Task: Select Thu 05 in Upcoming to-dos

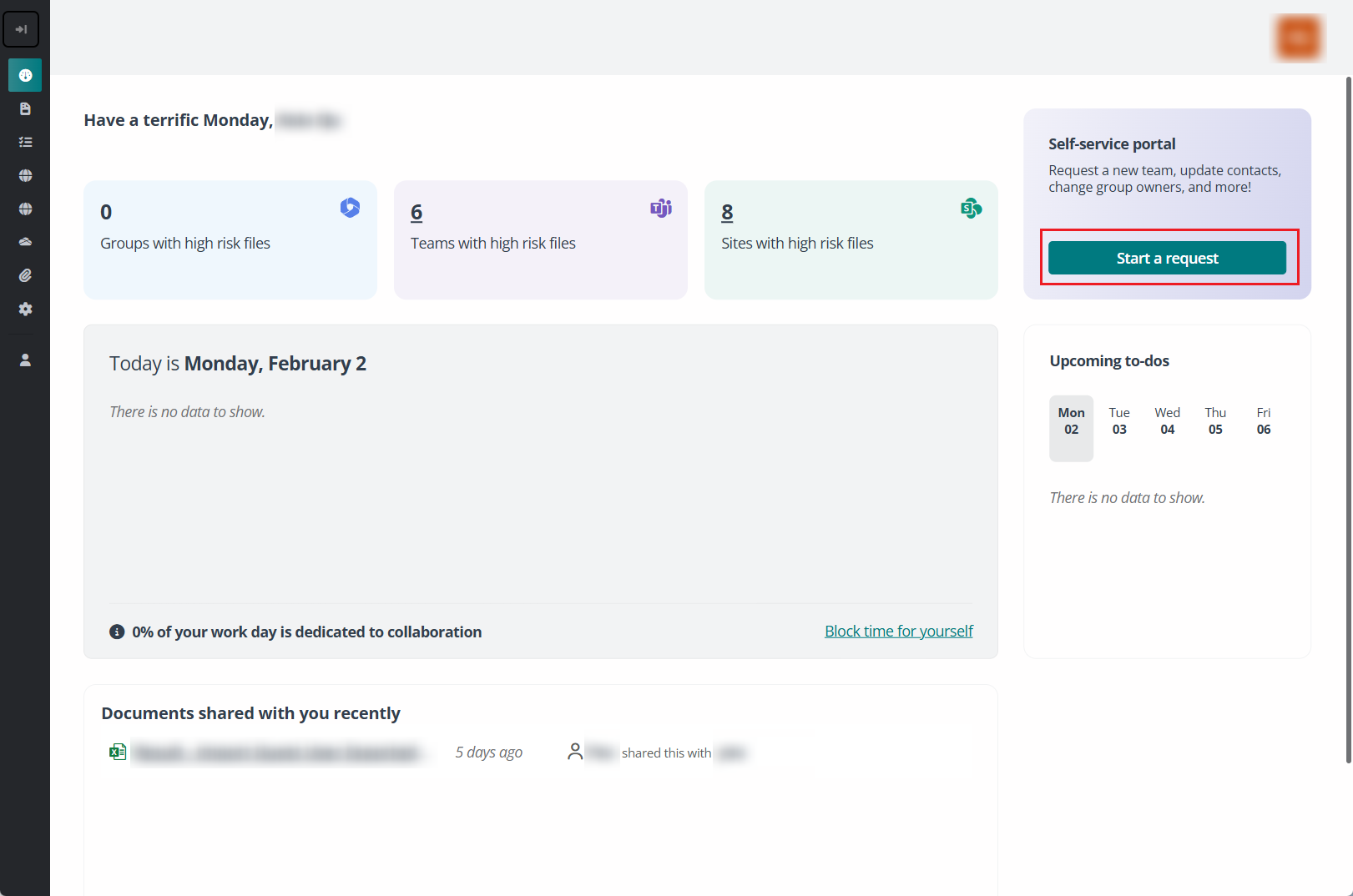Action: tap(1214, 421)
